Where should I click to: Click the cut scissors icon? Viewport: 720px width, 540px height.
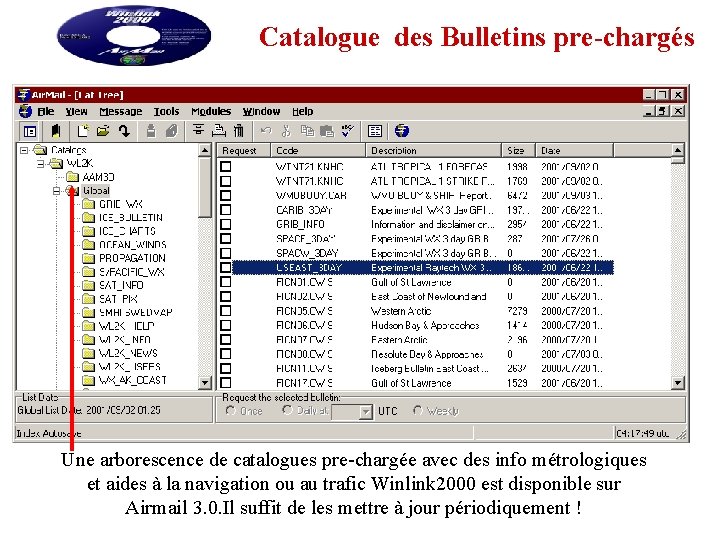click(x=286, y=131)
